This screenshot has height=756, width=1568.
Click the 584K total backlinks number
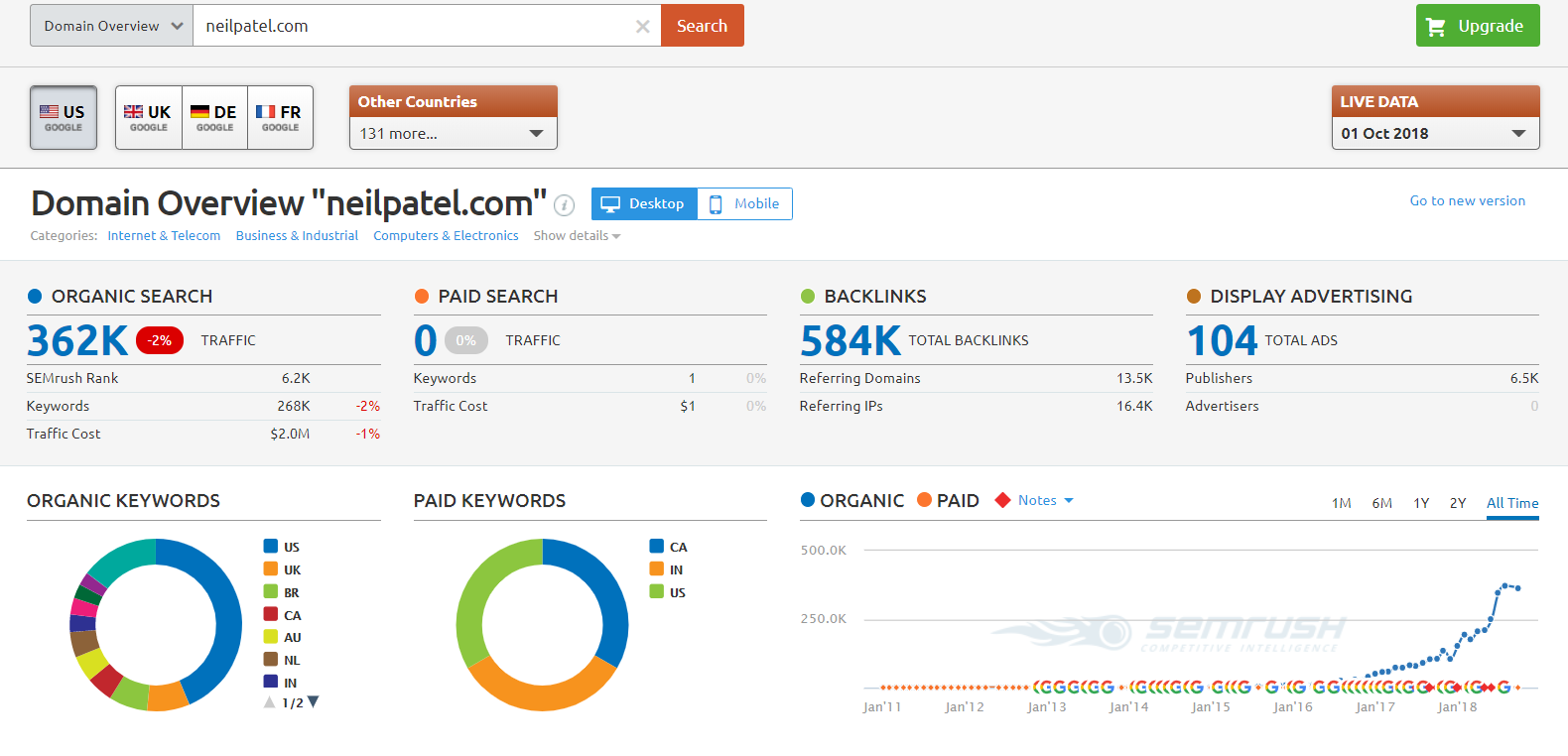(850, 340)
